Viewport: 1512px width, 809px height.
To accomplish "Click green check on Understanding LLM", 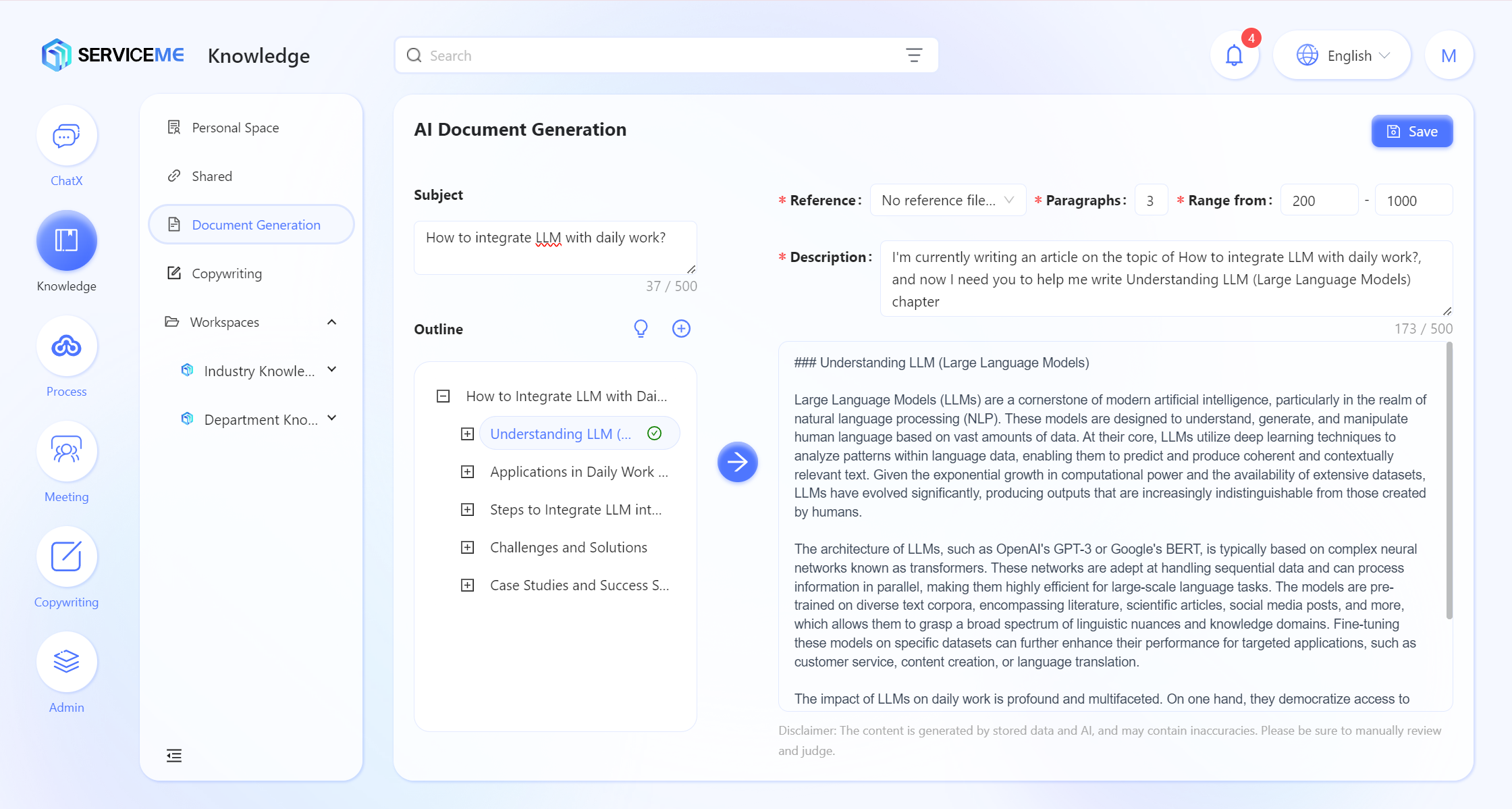I will click(654, 434).
